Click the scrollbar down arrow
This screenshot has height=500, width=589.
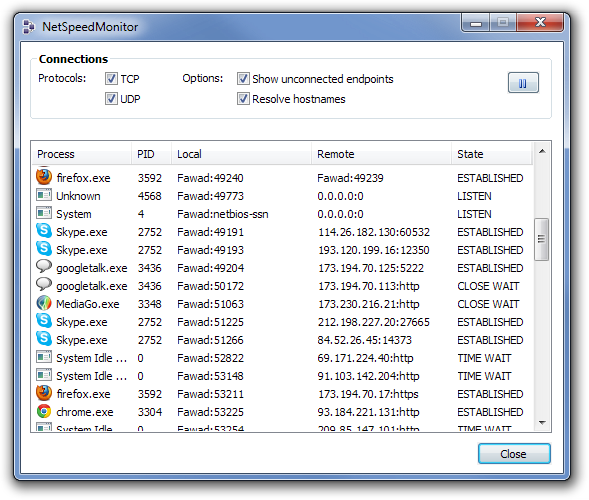pyautogui.click(x=542, y=423)
